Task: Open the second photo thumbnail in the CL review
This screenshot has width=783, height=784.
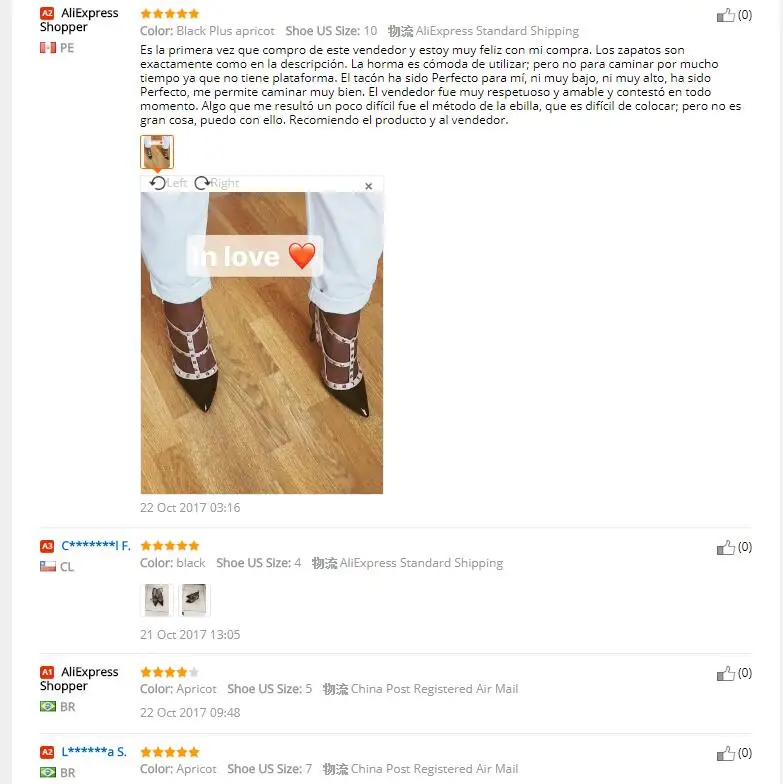Action: (x=194, y=599)
